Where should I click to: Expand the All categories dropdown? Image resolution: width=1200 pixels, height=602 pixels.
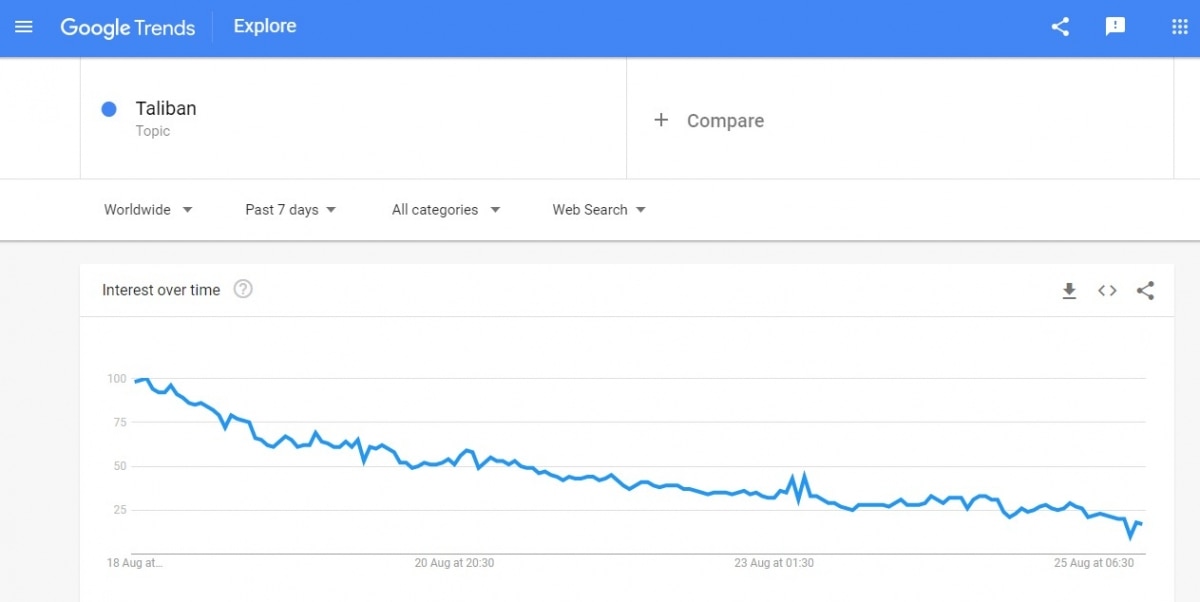click(445, 210)
